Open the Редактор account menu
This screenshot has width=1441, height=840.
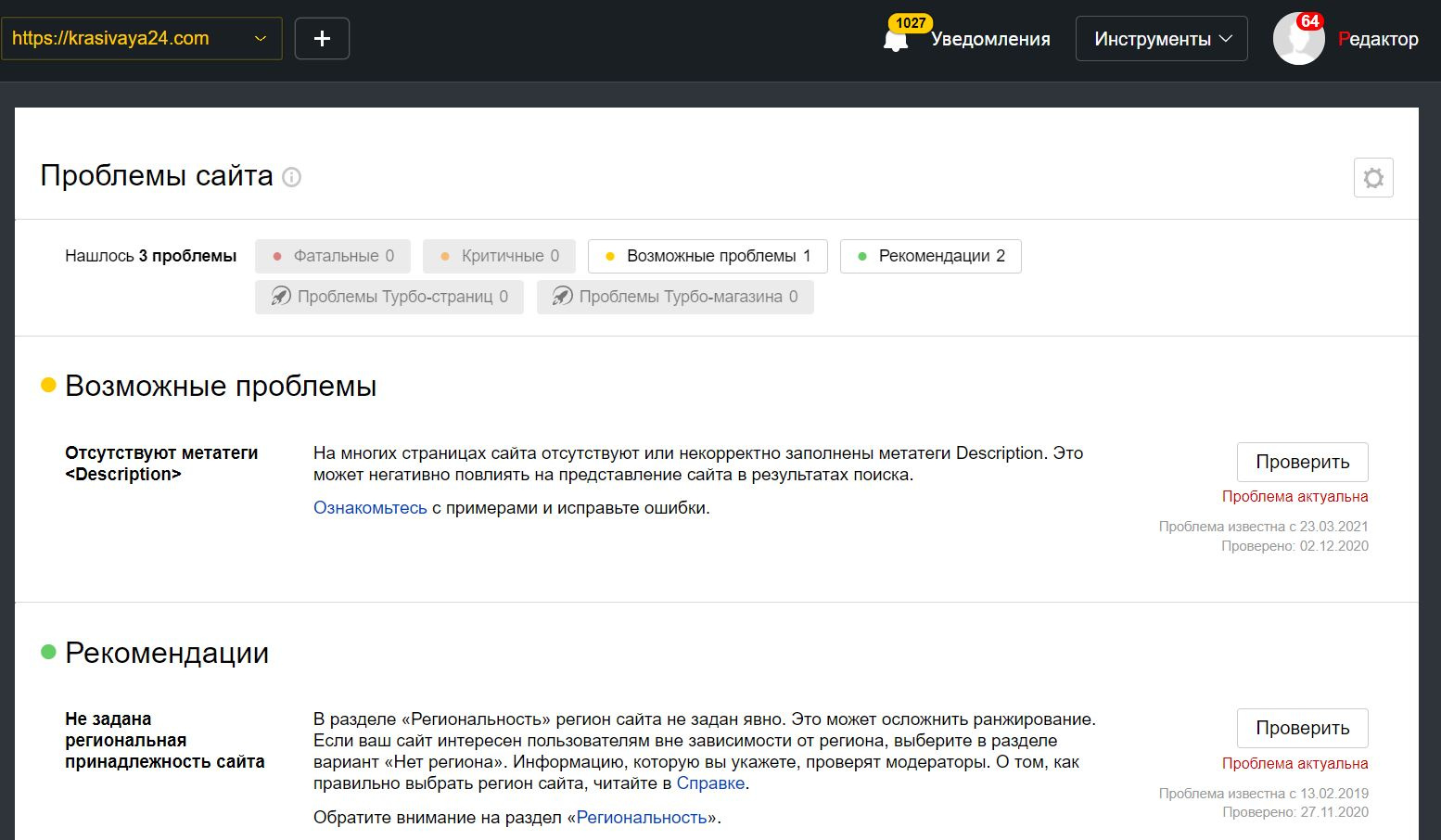pos(1378,39)
